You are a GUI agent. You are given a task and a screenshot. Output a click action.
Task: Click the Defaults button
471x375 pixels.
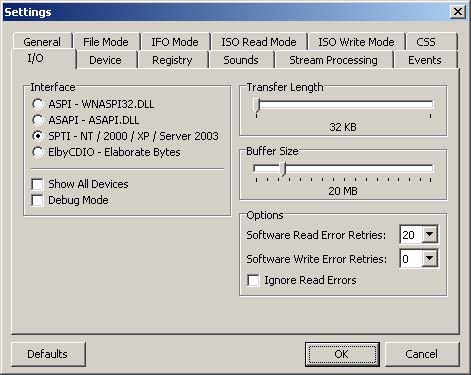tap(48, 354)
